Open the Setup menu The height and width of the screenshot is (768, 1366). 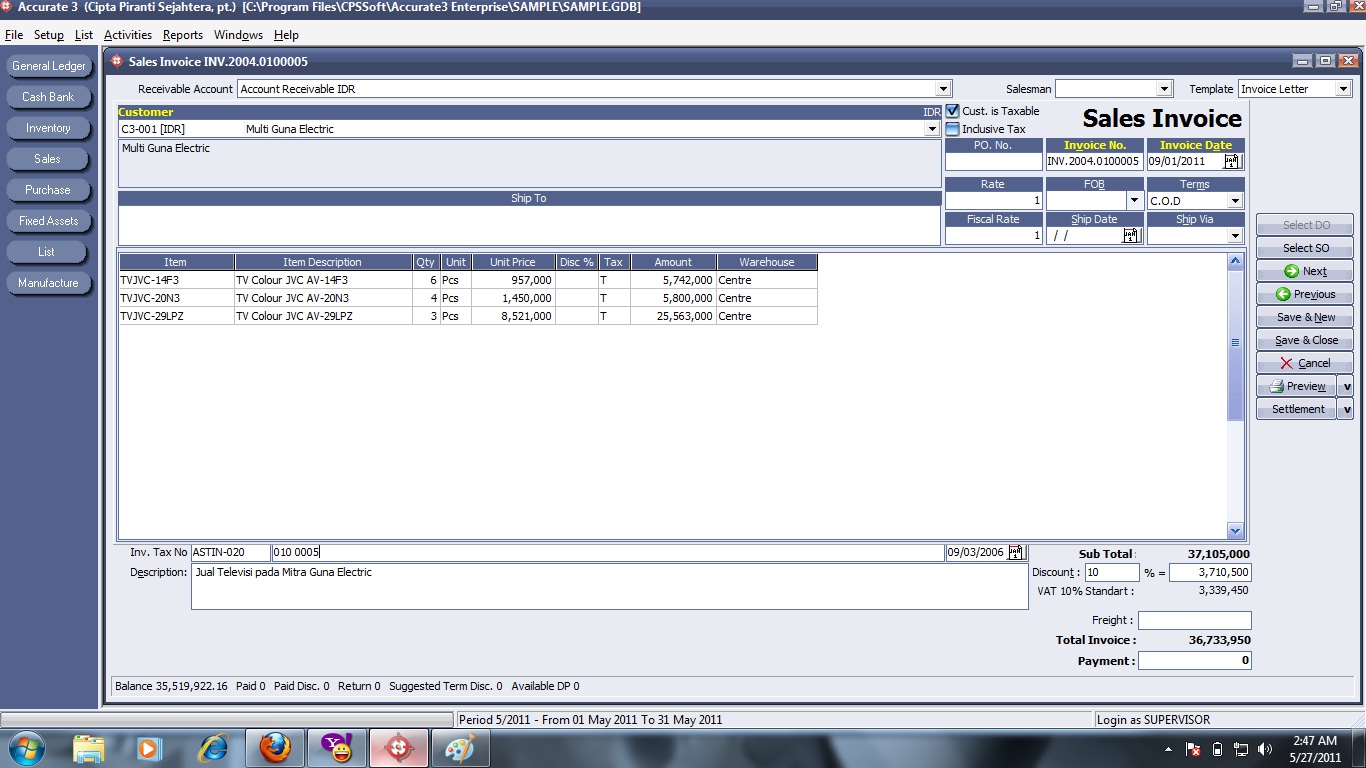pyautogui.click(x=48, y=35)
